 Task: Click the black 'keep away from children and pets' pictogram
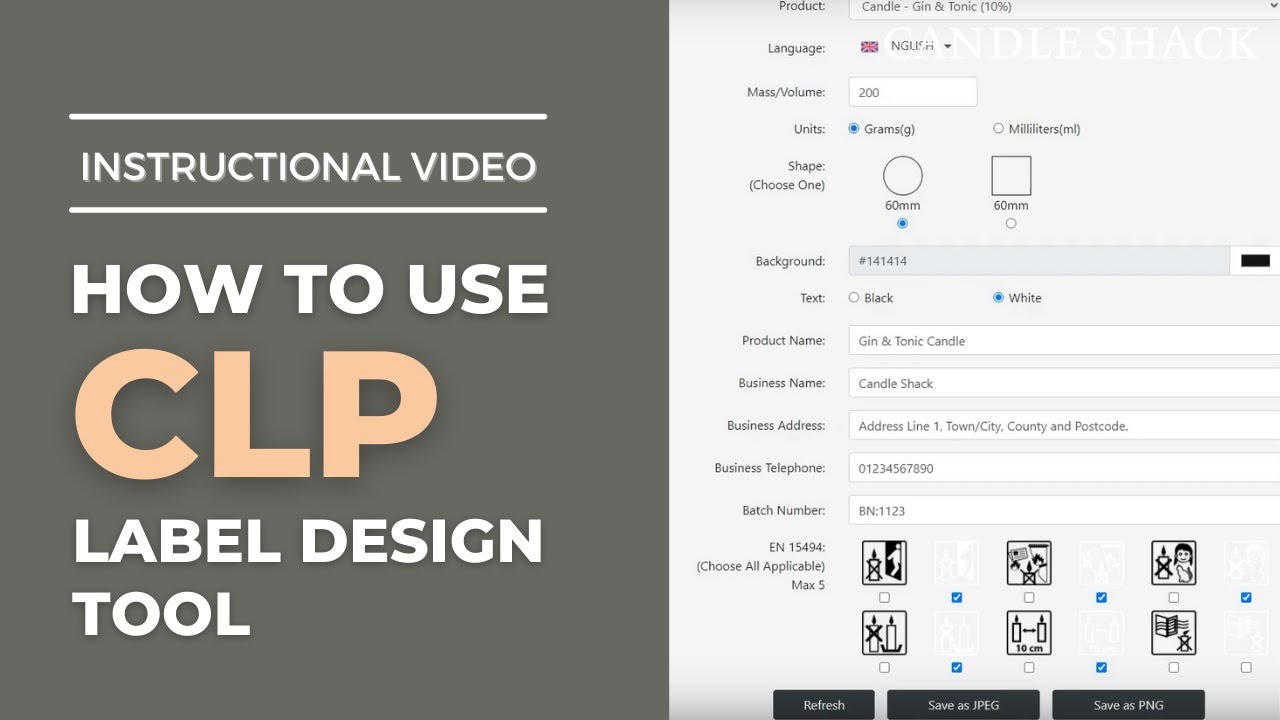[x=1173, y=563]
